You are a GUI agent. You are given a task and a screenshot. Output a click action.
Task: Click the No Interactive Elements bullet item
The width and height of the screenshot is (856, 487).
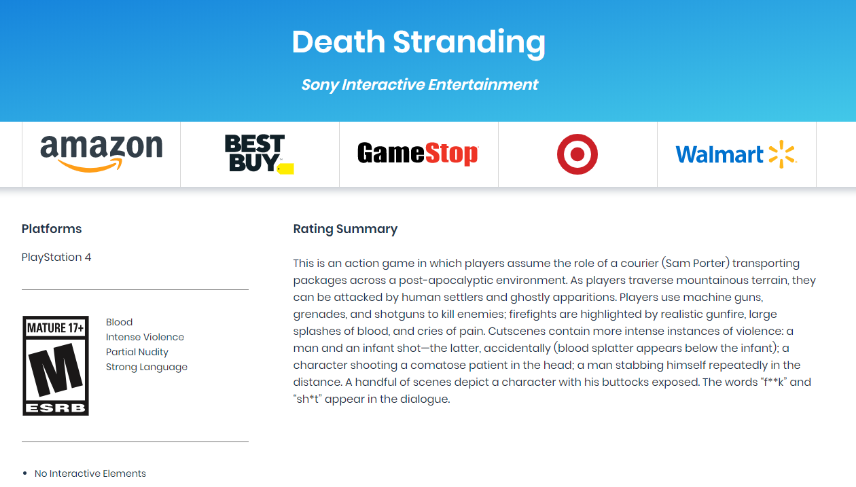point(90,473)
